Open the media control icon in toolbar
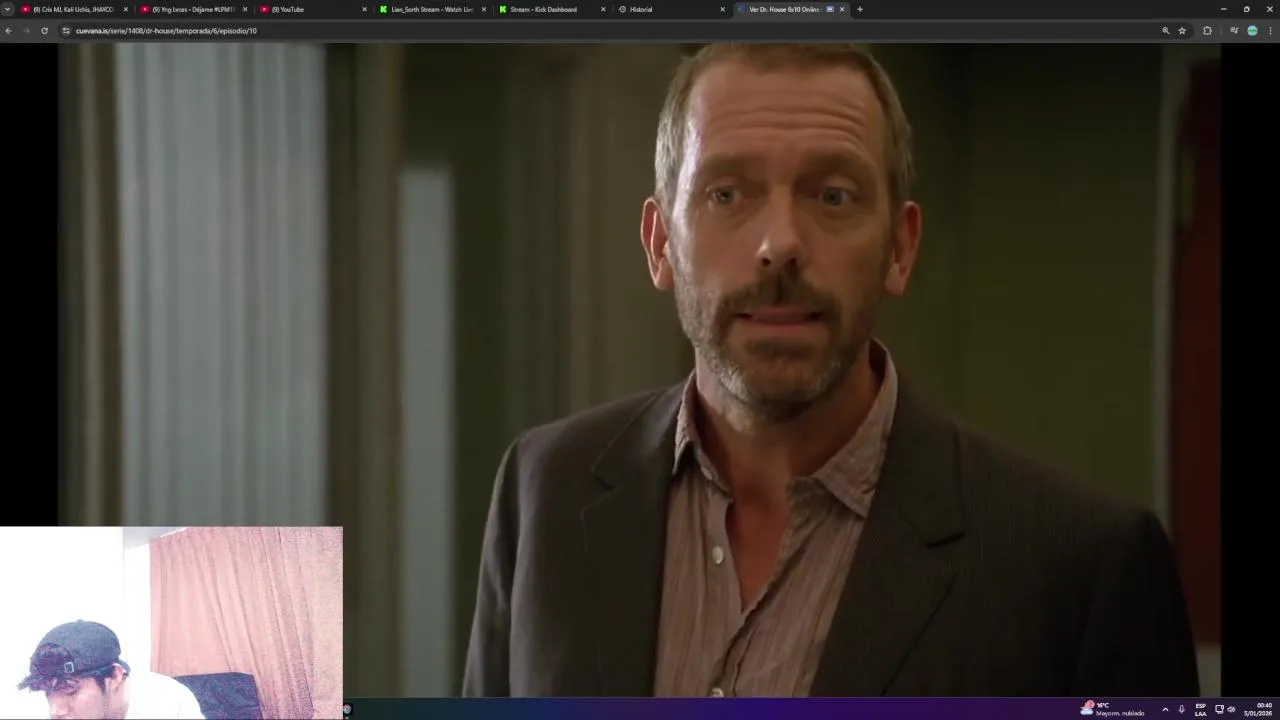The height and width of the screenshot is (720, 1280). [1234, 31]
